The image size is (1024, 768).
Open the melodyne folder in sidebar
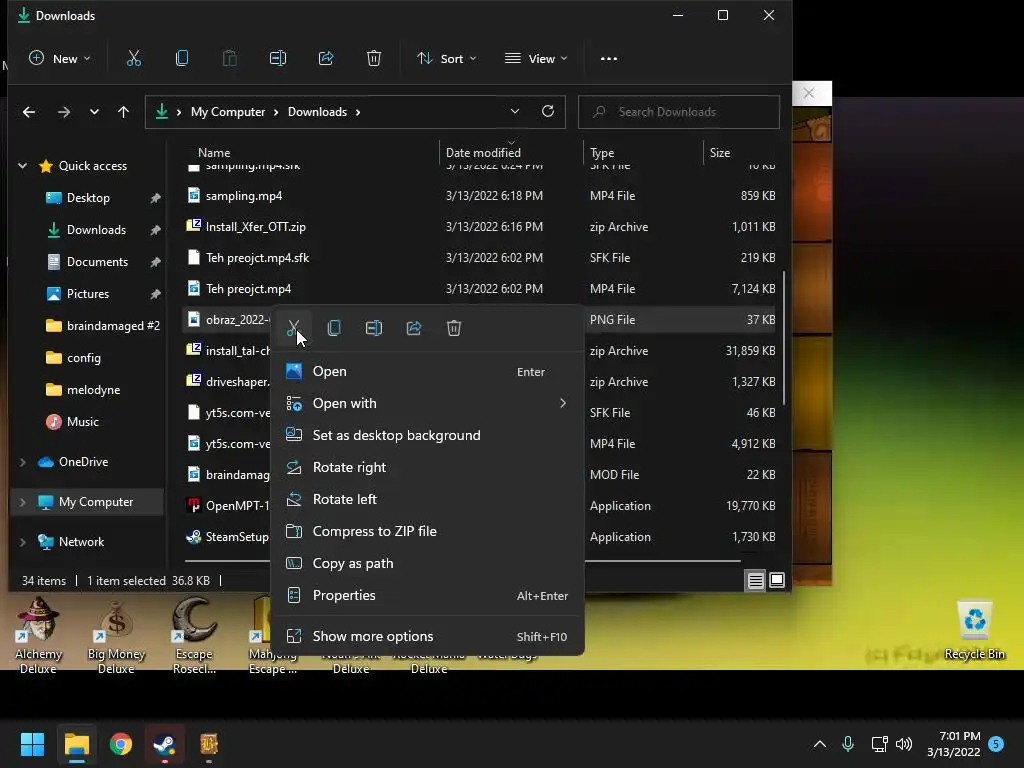93,390
